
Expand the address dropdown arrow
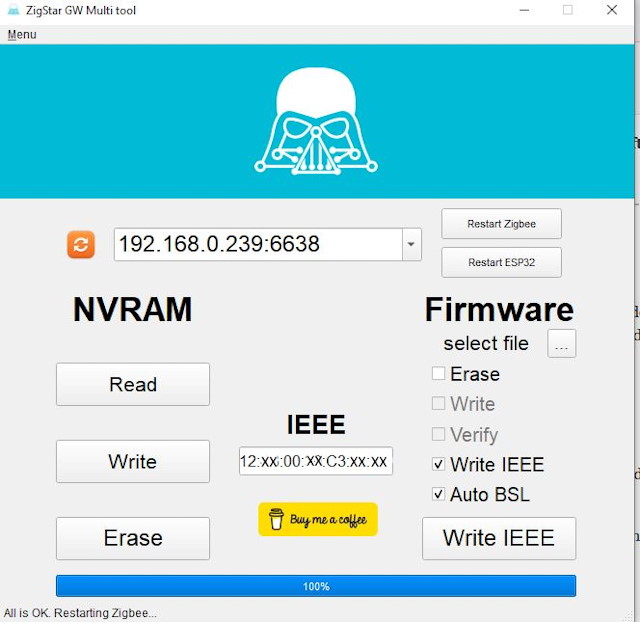point(411,244)
